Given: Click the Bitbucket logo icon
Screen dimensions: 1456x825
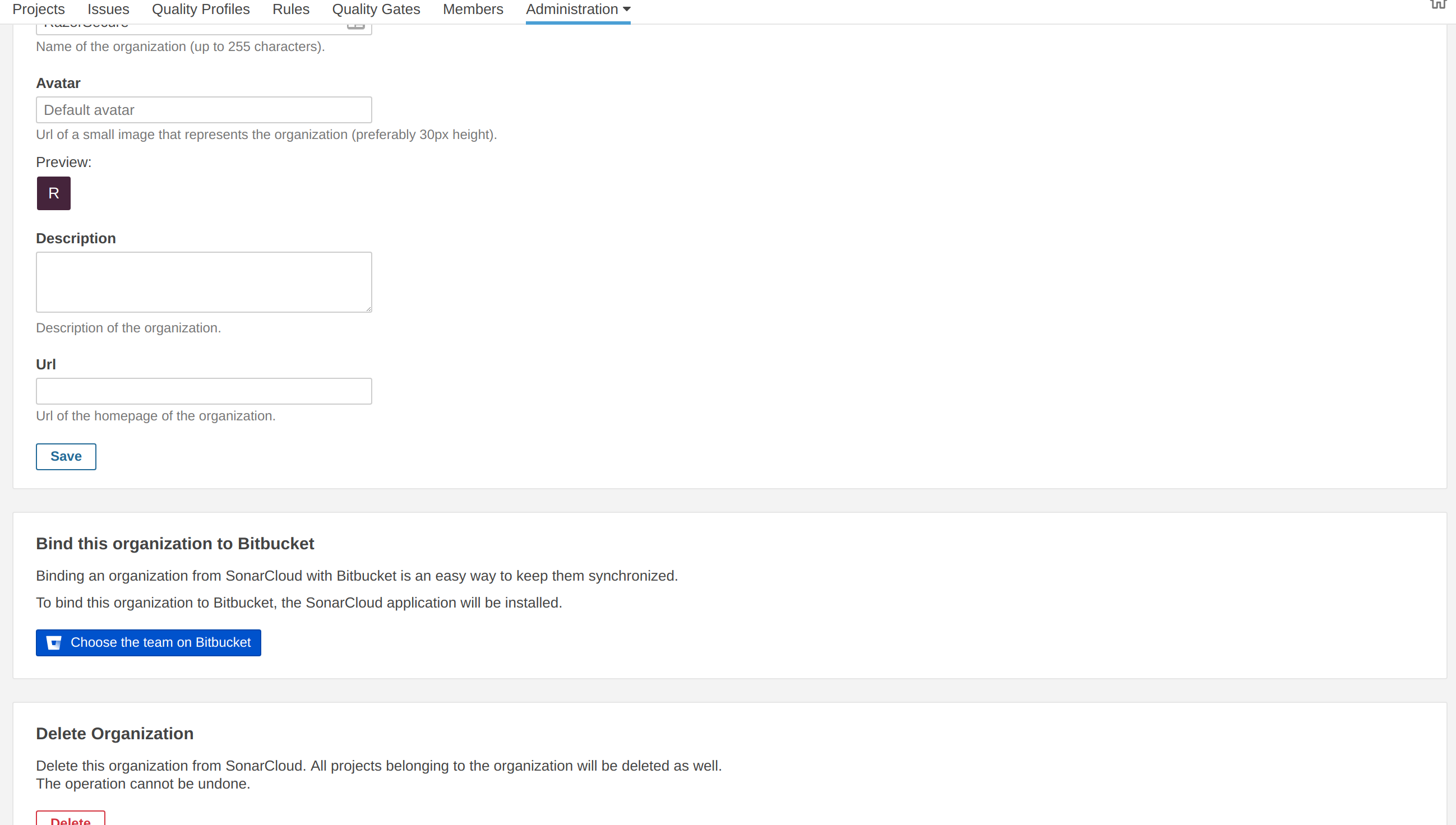Looking at the screenshot, I should [54, 642].
